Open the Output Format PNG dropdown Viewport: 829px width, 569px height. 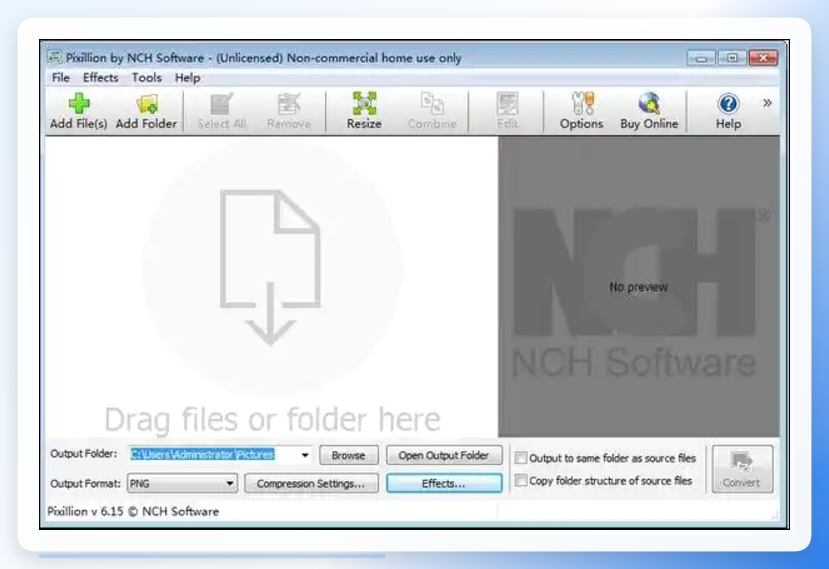[182, 483]
